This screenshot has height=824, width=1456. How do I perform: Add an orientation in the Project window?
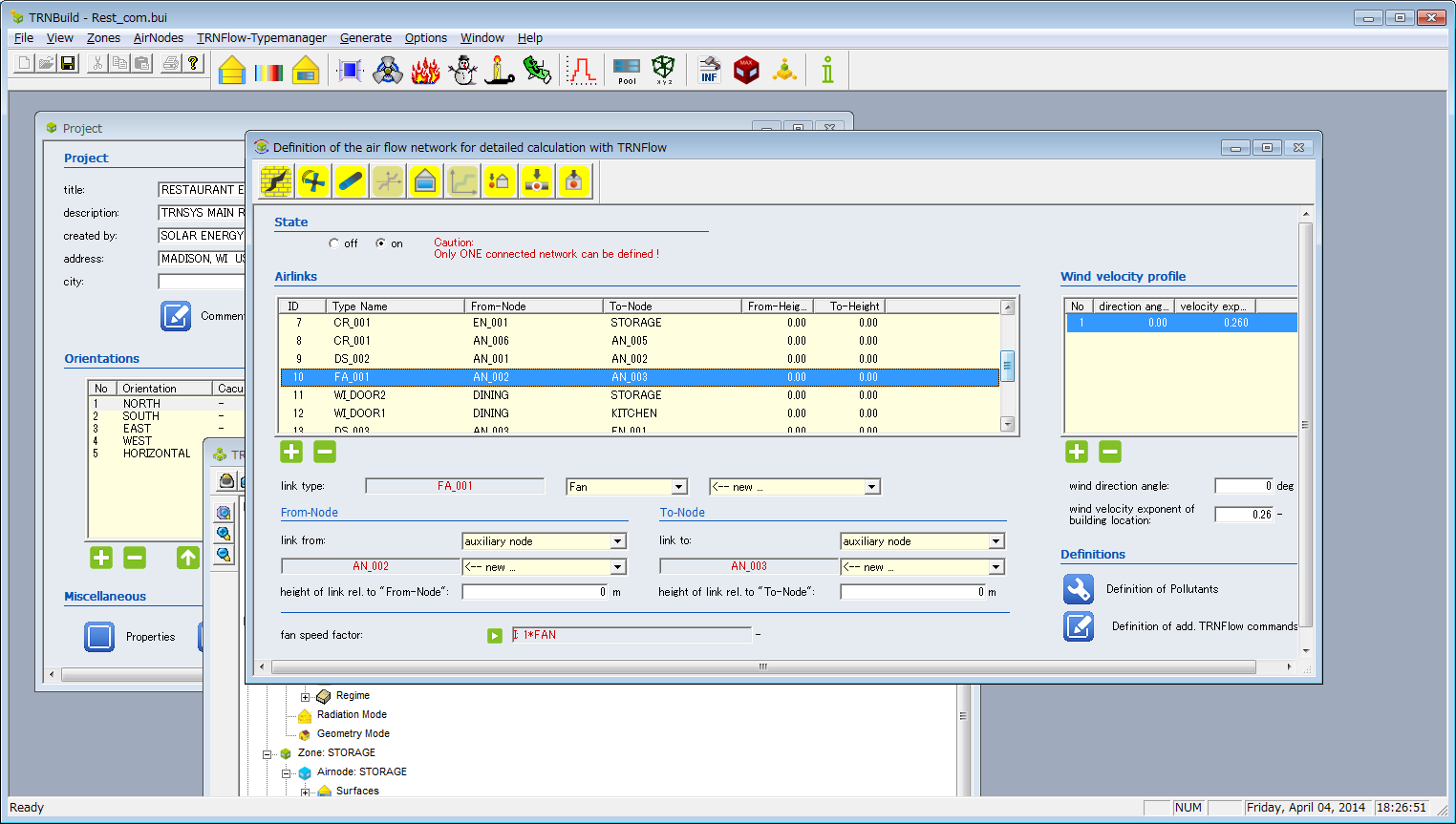101,558
